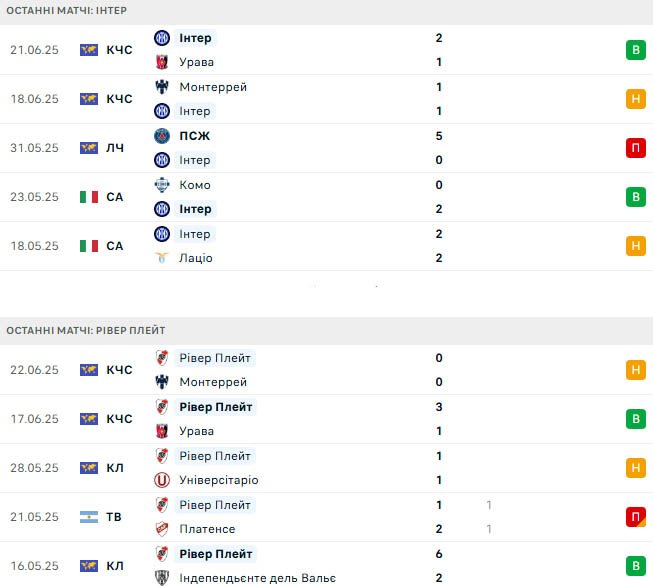
Task: Open the ПСЖ team link
Action: 194,136
